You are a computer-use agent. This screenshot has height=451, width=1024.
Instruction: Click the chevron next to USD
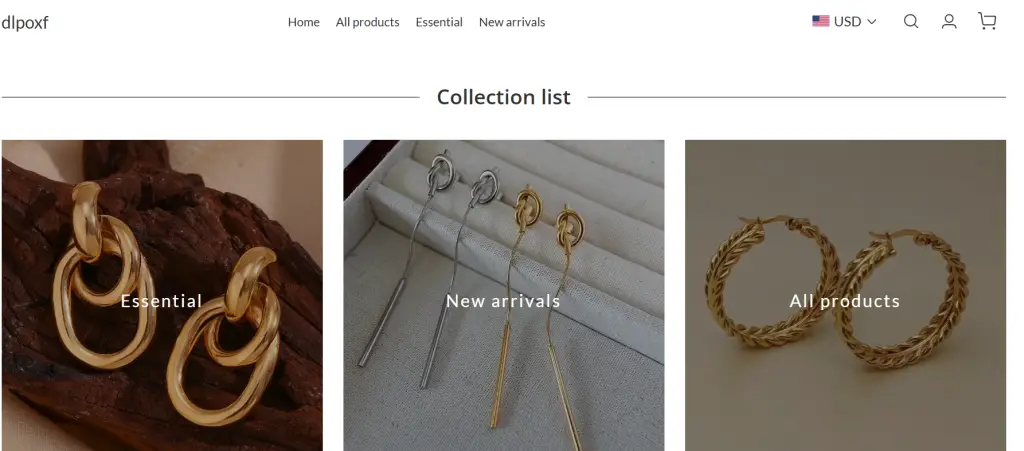872,21
